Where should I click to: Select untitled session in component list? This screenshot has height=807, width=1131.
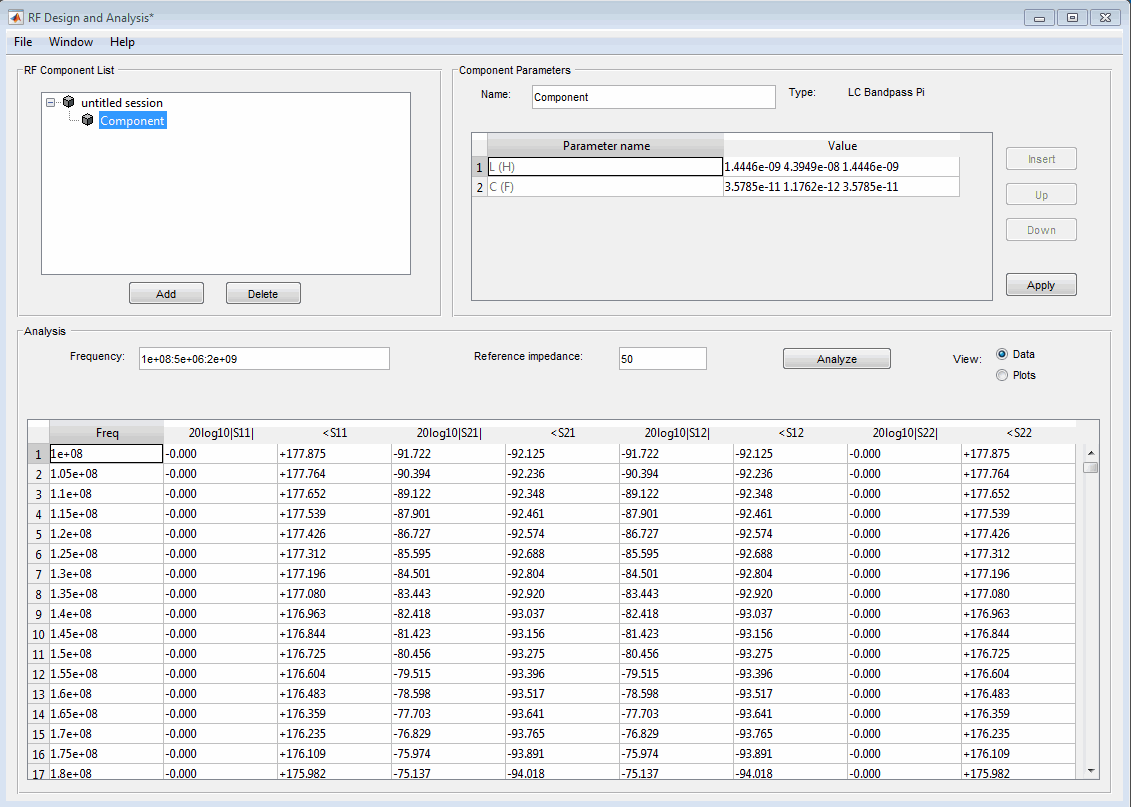[x=121, y=102]
